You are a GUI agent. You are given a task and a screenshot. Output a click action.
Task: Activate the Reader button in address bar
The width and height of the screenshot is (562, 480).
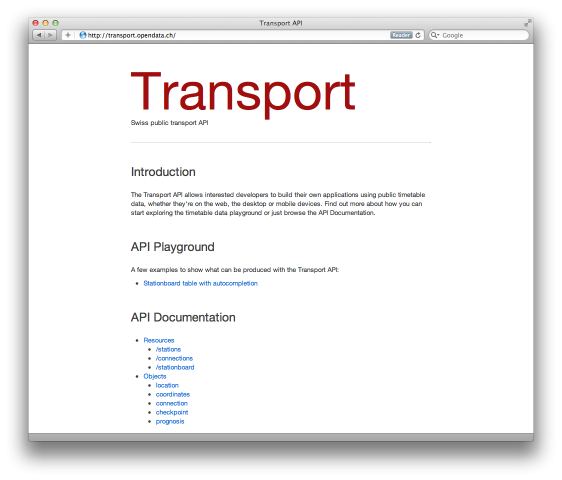[x=401, y=35]
